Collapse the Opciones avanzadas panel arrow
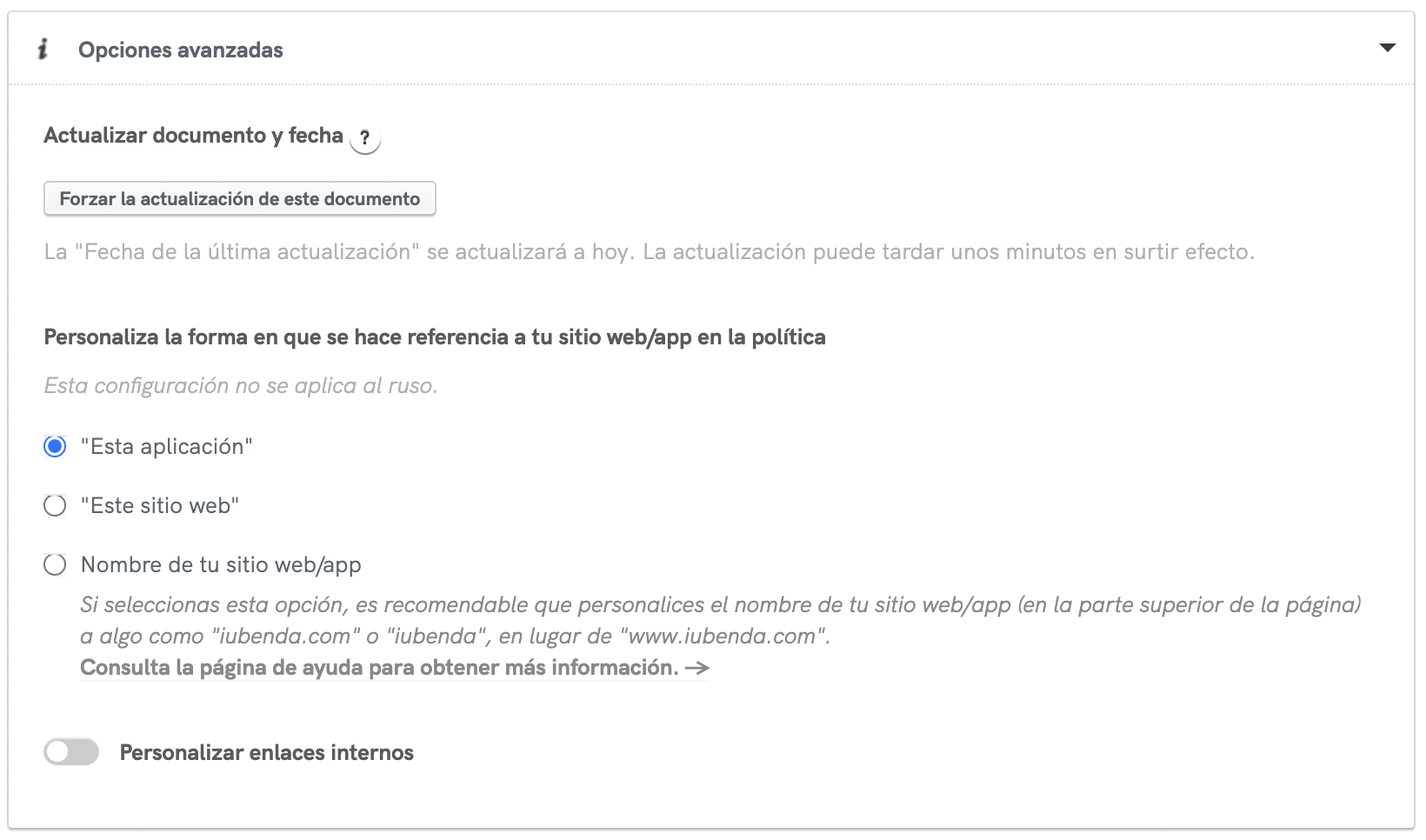 coord(1387,48)
